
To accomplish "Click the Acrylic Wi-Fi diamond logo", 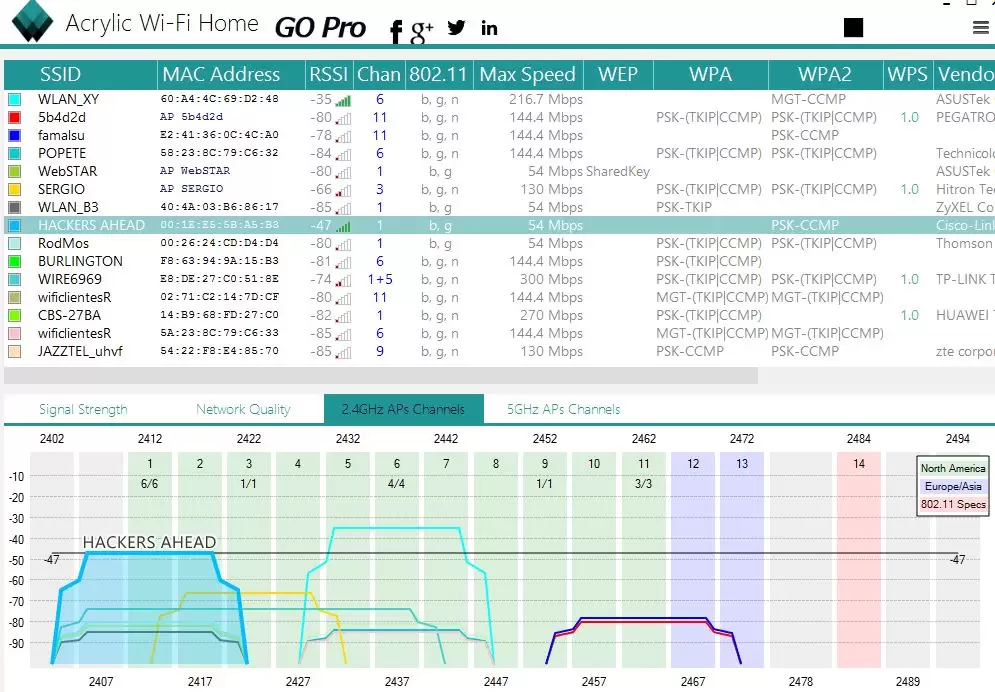I will [x=32, y=21].
